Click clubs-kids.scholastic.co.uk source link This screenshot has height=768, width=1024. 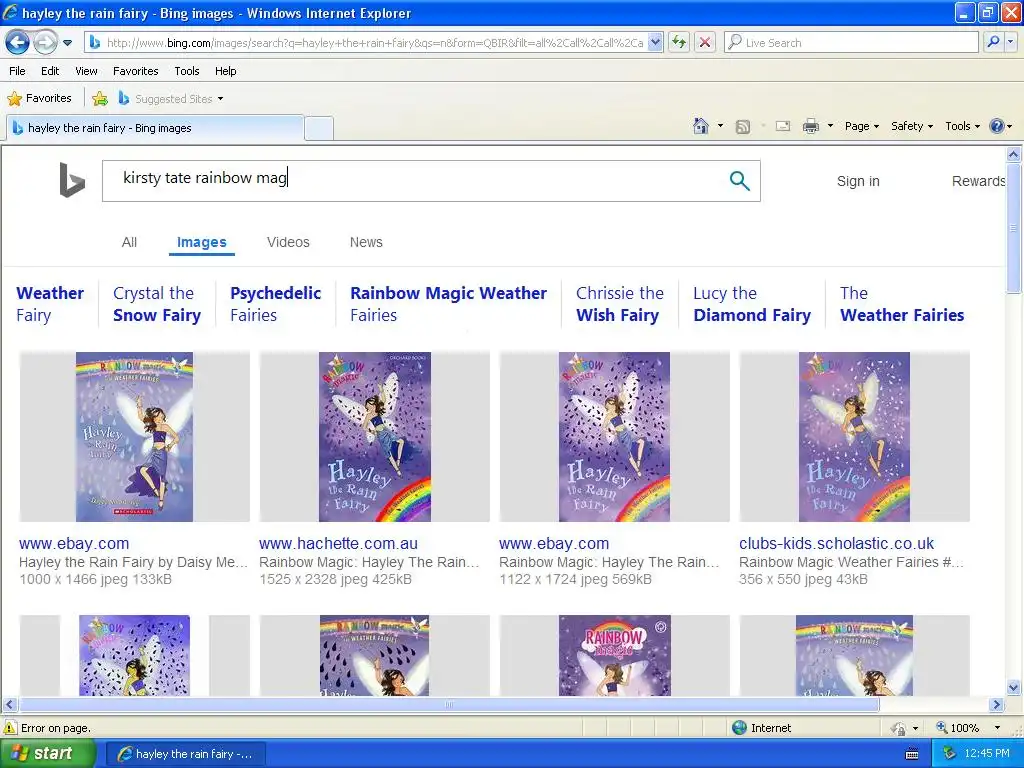[x=837, y=543]
